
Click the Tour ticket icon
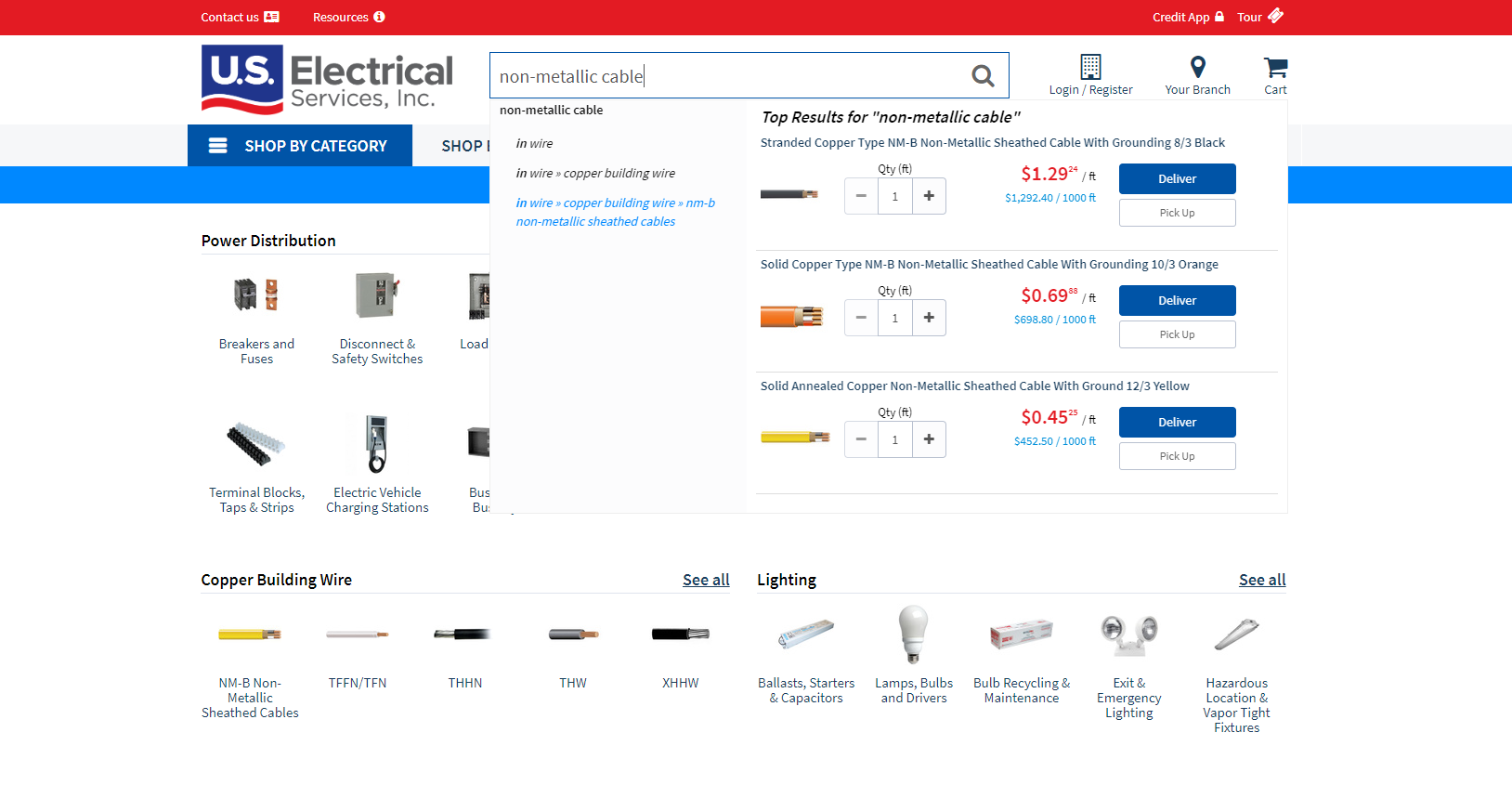(x=1275, y=15)
